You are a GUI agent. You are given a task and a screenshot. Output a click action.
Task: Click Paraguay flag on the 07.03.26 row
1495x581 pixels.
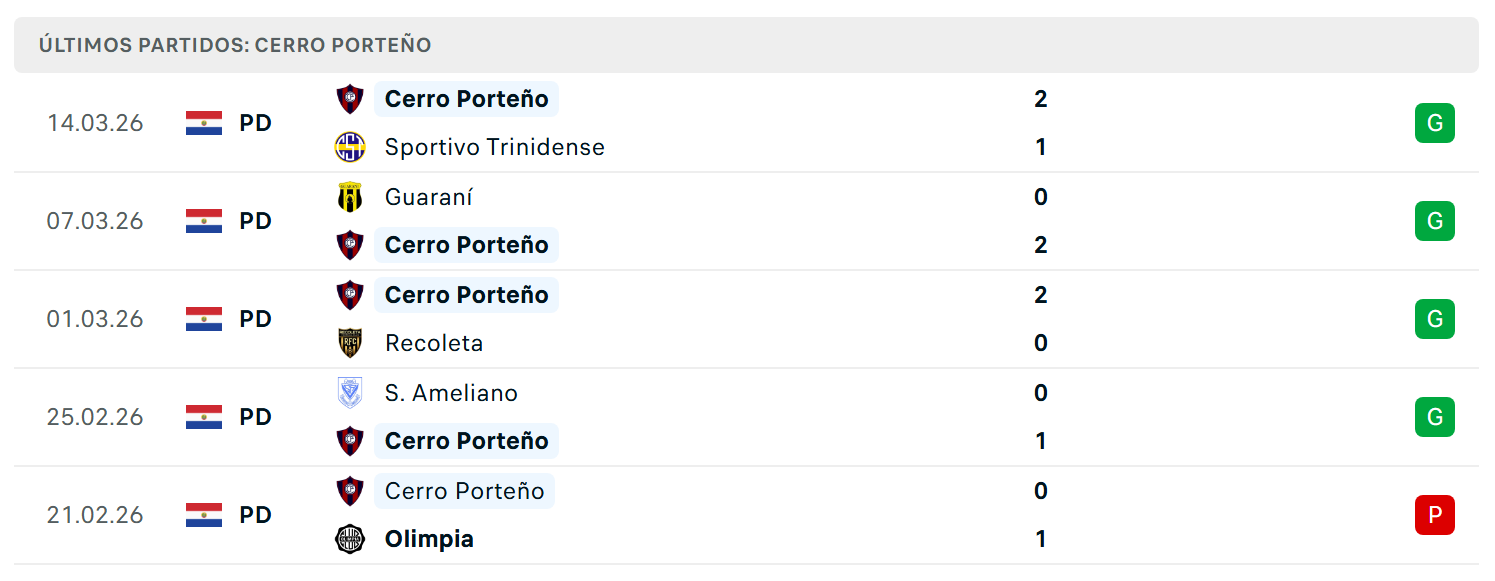pos(204,221)
